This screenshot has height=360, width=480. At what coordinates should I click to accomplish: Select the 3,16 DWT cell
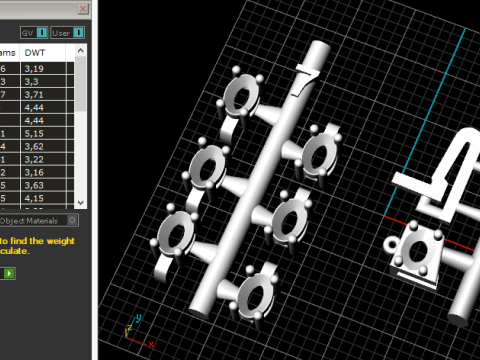pos(43,173)
